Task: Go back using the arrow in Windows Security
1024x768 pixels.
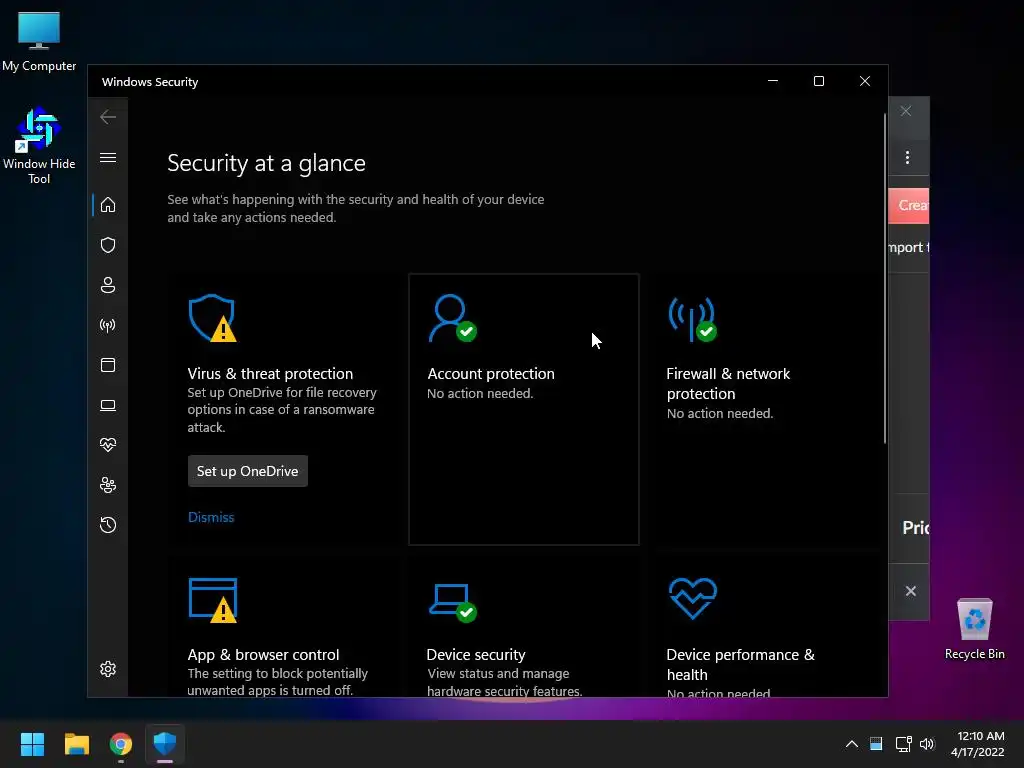Action: click(108, 117)
